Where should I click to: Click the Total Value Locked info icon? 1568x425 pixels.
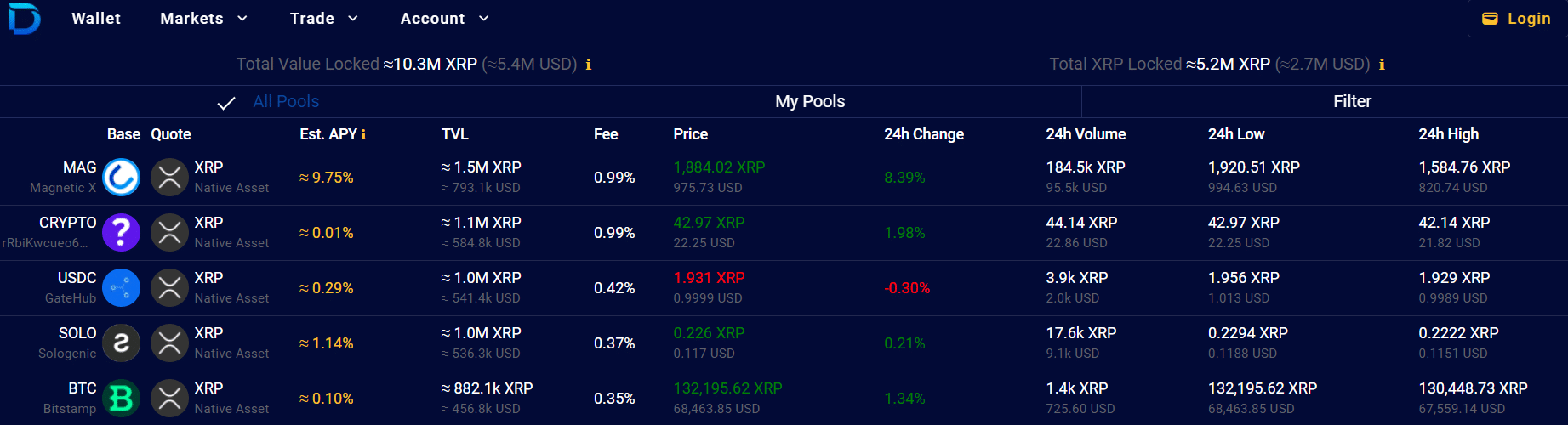(588, 65)
